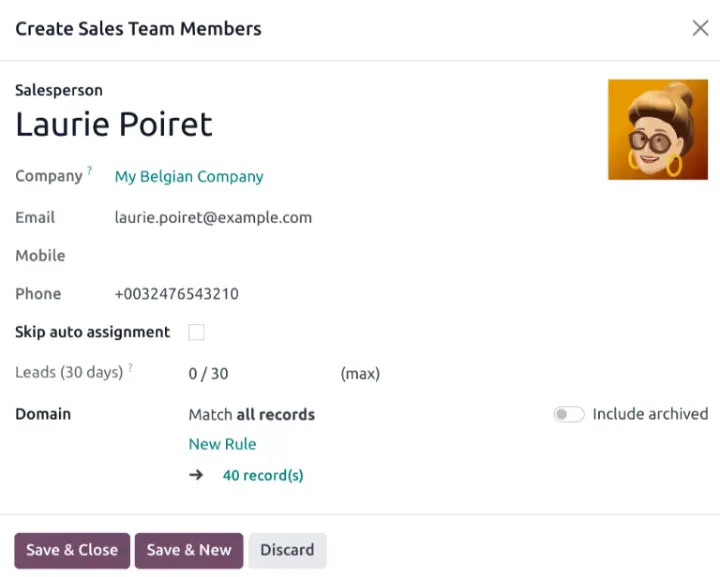Click the Include archived label

point(650,414)
